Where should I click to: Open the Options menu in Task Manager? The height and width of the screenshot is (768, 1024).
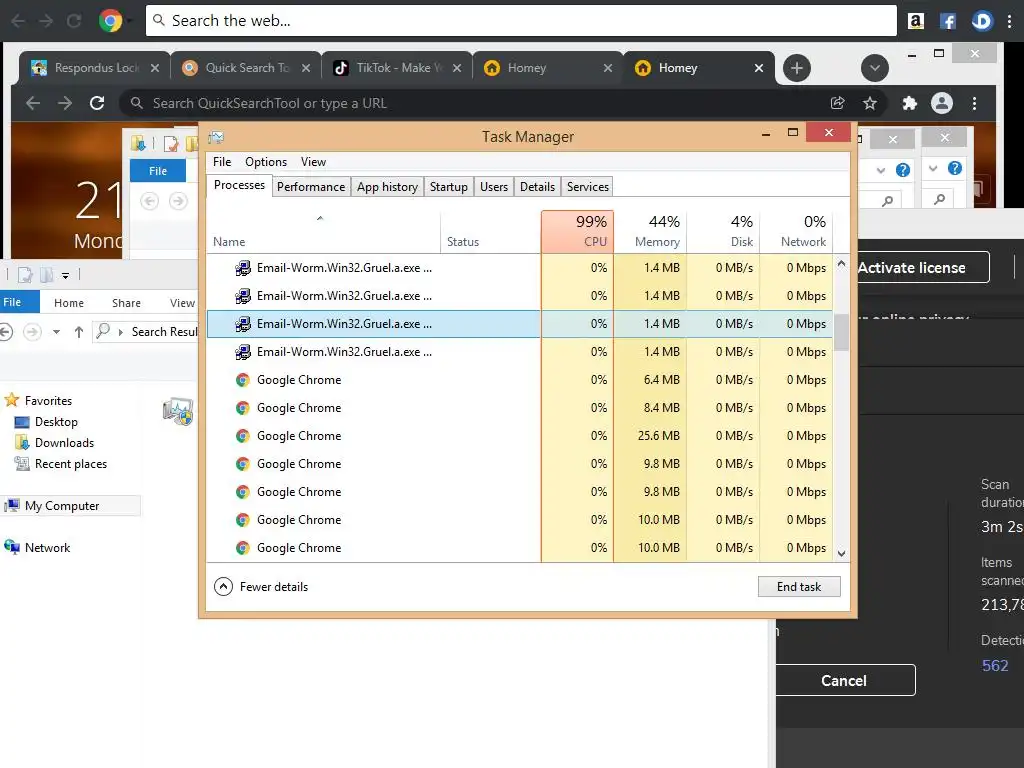tap(266, 162)
